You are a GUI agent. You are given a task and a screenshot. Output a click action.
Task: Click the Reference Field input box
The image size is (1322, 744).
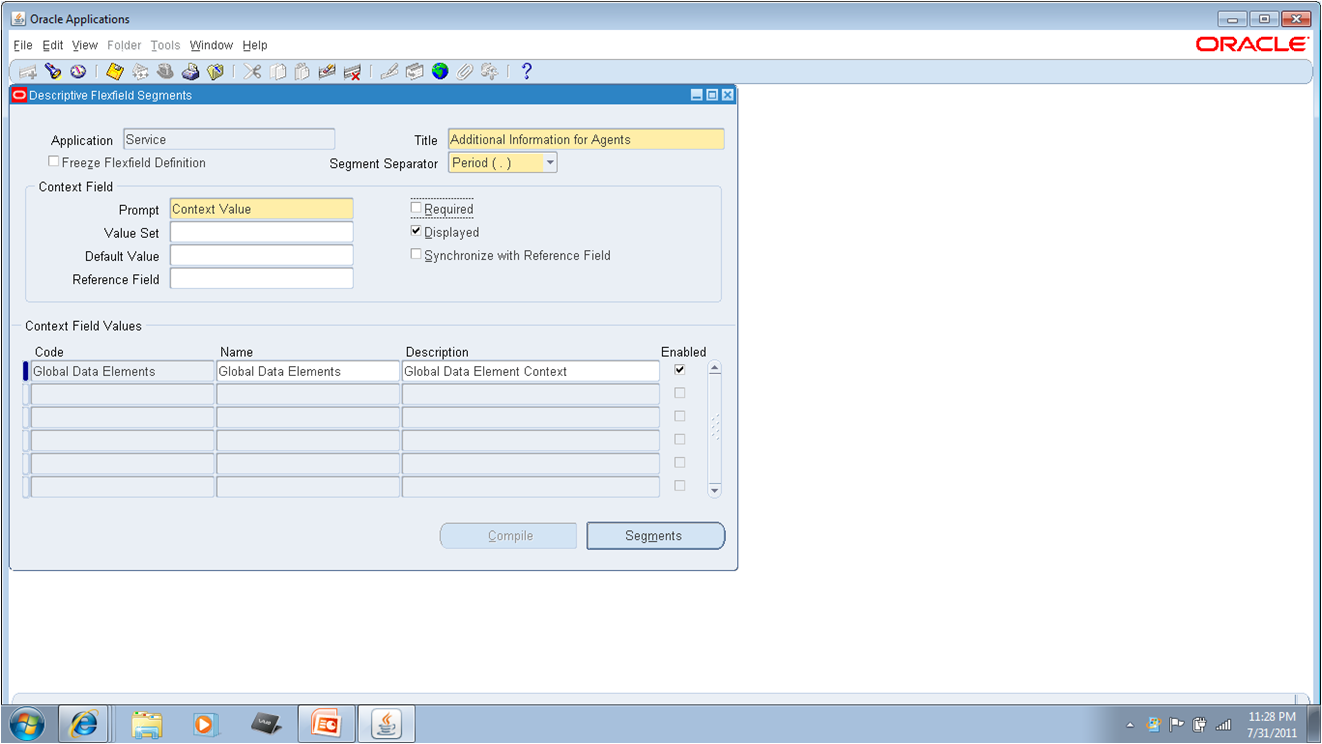click(x=262, y=279)
